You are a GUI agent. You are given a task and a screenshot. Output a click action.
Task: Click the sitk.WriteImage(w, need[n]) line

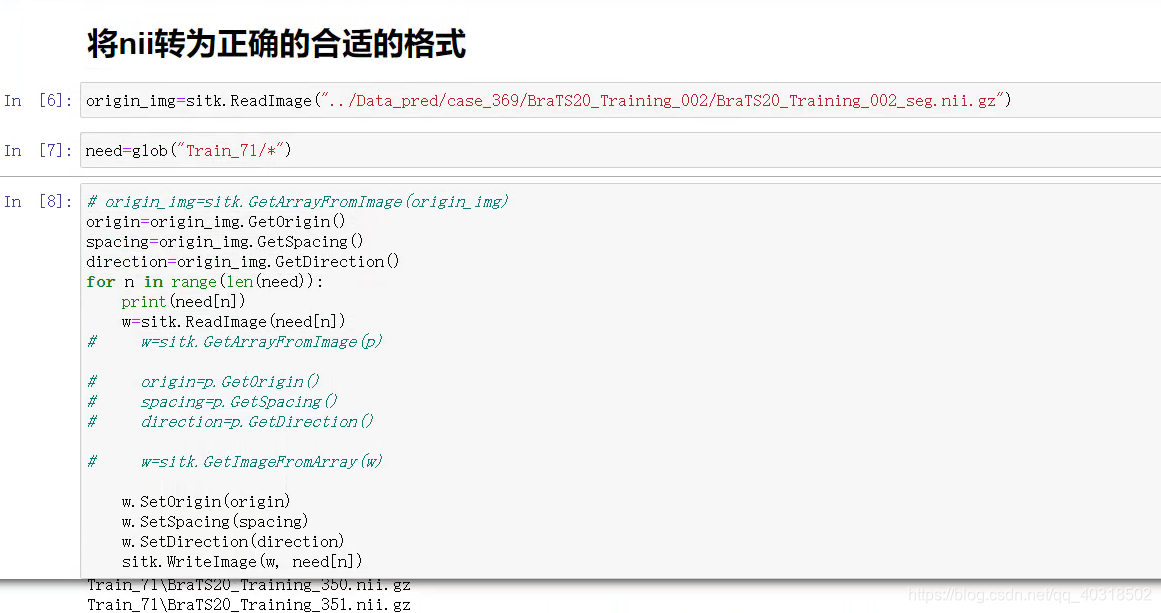pos(242,561)
